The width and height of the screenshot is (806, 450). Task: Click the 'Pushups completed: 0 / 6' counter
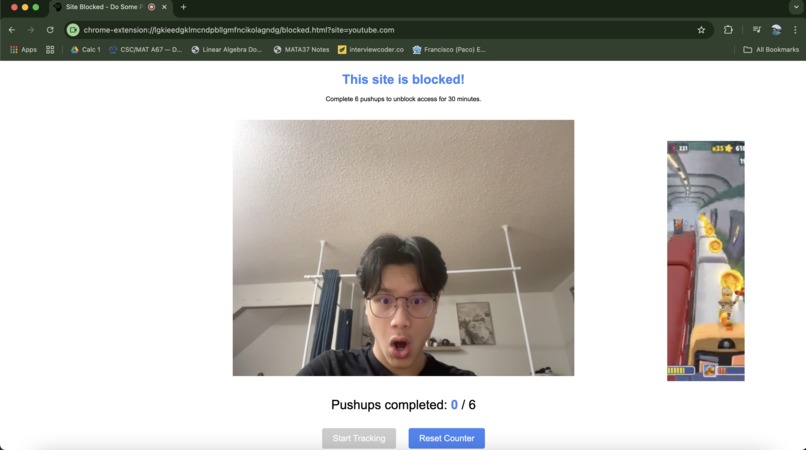coord(403,405)
